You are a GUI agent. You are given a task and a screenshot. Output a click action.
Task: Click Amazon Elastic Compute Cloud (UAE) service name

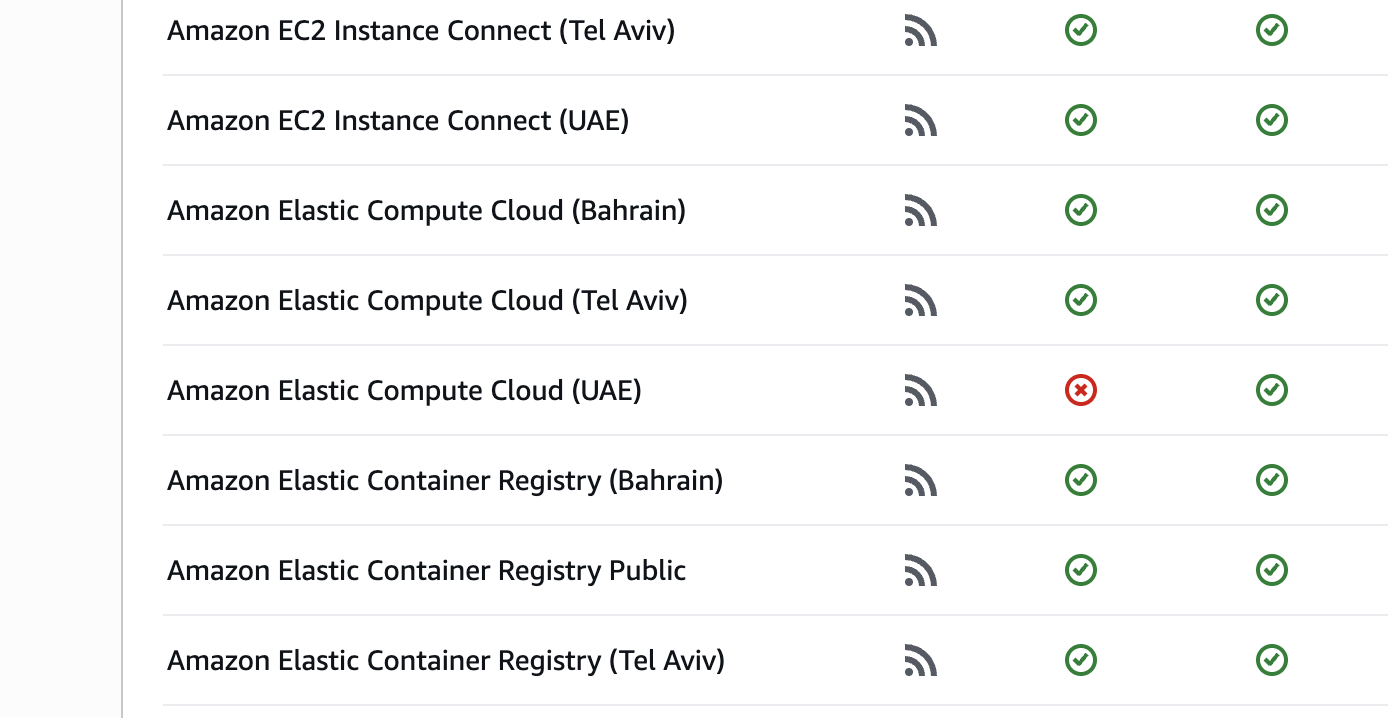point(404,390)
